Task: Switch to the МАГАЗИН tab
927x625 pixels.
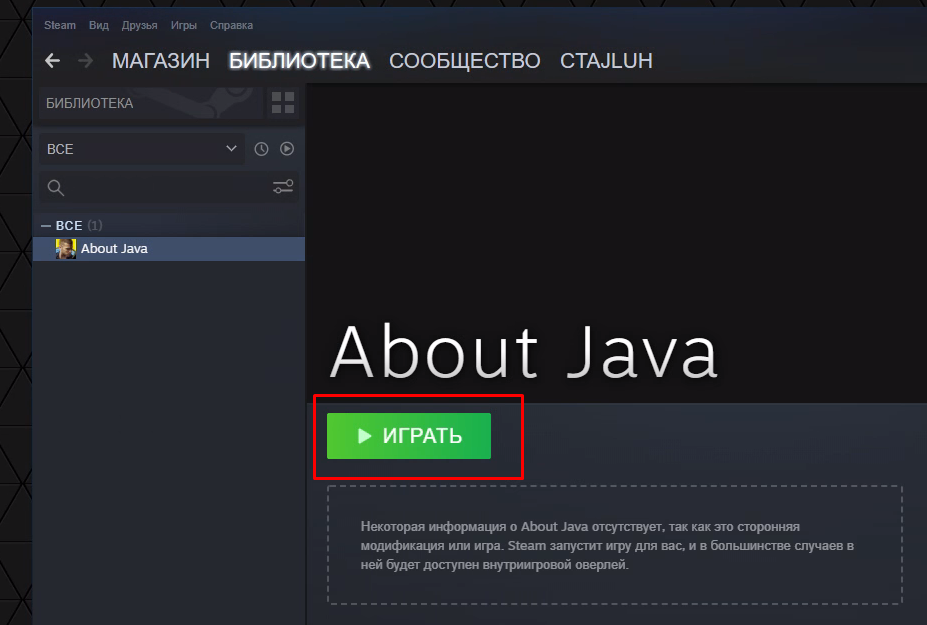Action: 161,61
